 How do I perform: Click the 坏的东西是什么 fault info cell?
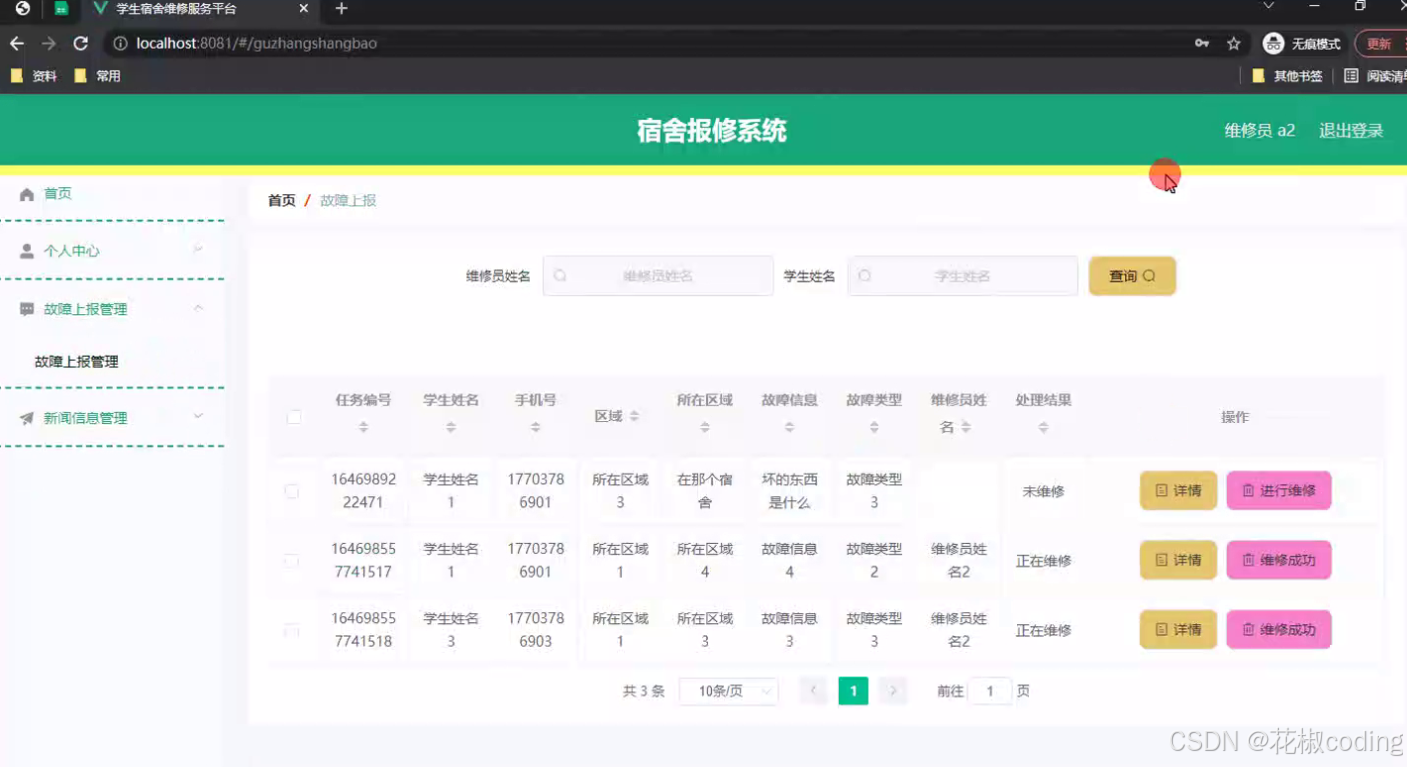click(x=789, y=491)
